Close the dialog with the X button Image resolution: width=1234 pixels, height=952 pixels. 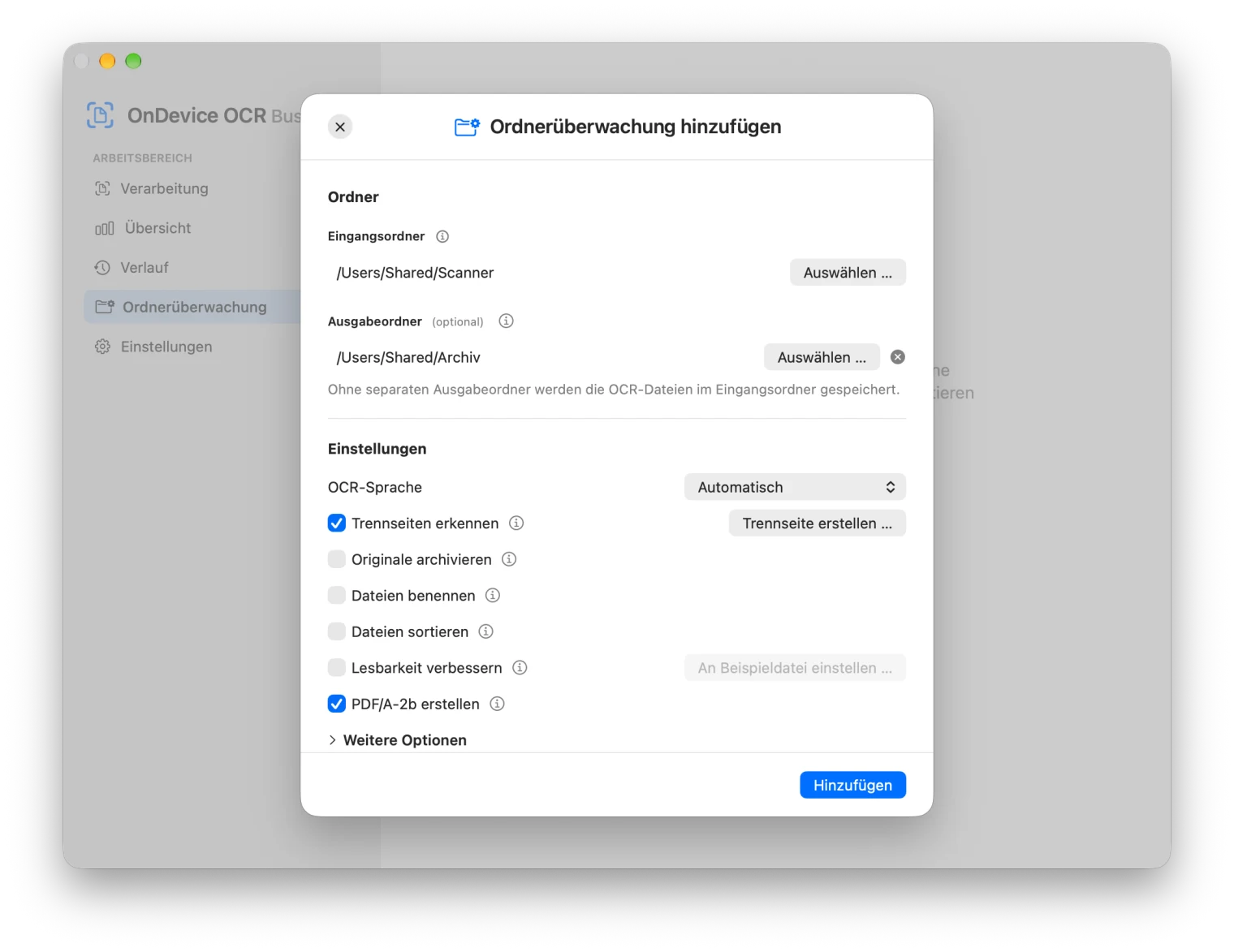tap(340, 127)
